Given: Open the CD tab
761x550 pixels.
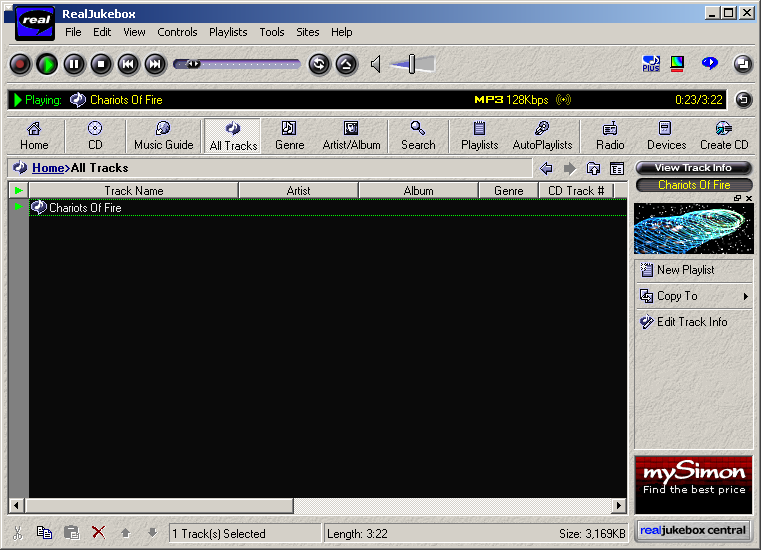Looking at the screenshot, I should coord(95,136).
